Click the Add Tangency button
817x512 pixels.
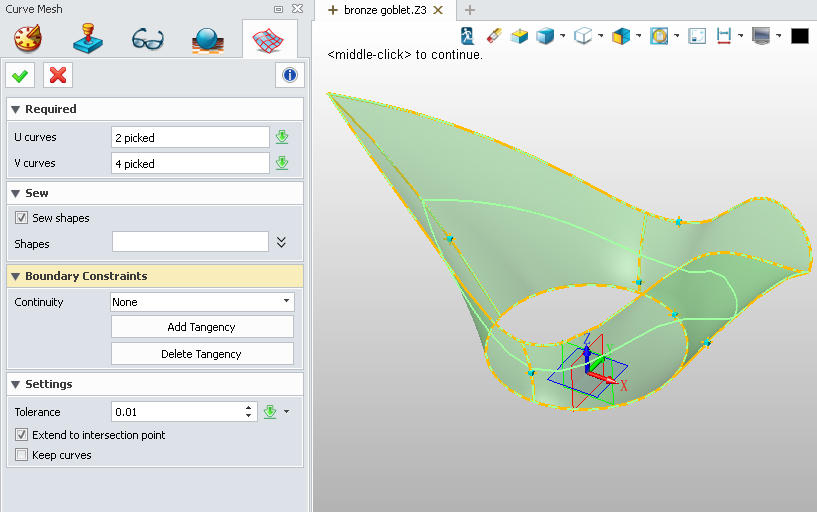pyautogui.click(x=202, y=327)
